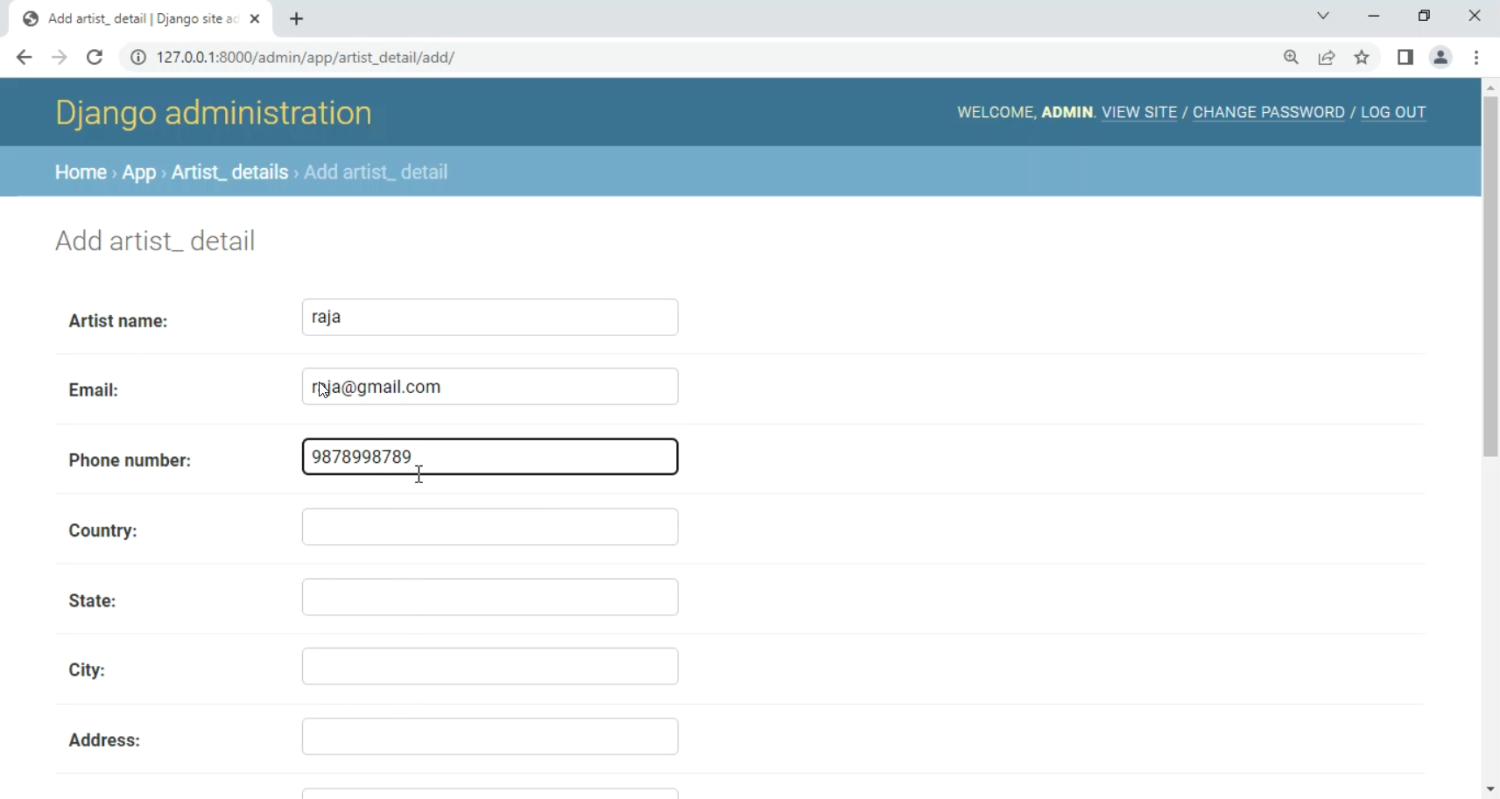Open Artist_ details breadcrumb link
Image resolution: width=1500 pixels, height=799 pixels.
(229, 172)
